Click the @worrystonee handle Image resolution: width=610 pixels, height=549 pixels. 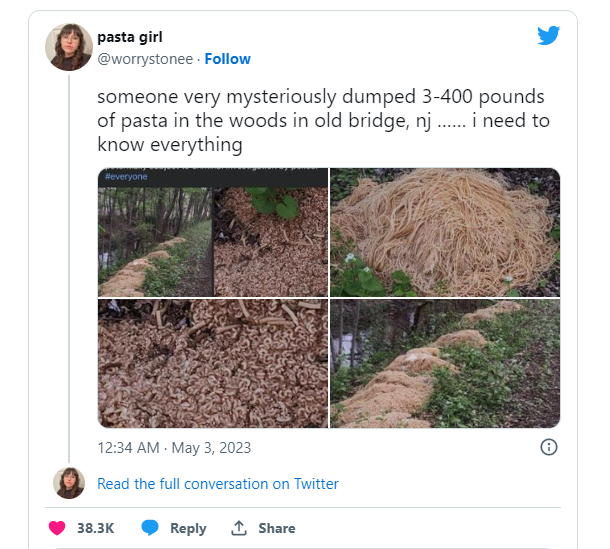(x=145, y=59)
